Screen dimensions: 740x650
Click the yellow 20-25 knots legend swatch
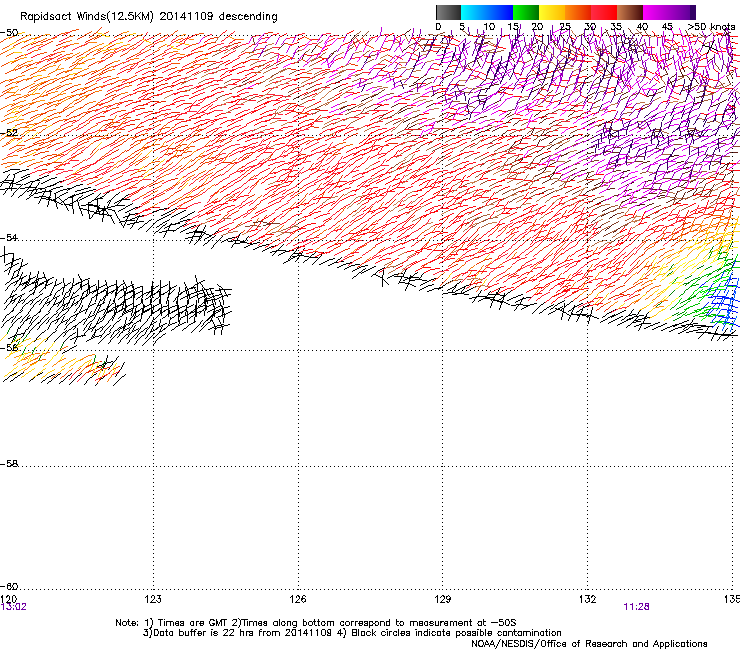pyautogui.click(x=552, y=12)
